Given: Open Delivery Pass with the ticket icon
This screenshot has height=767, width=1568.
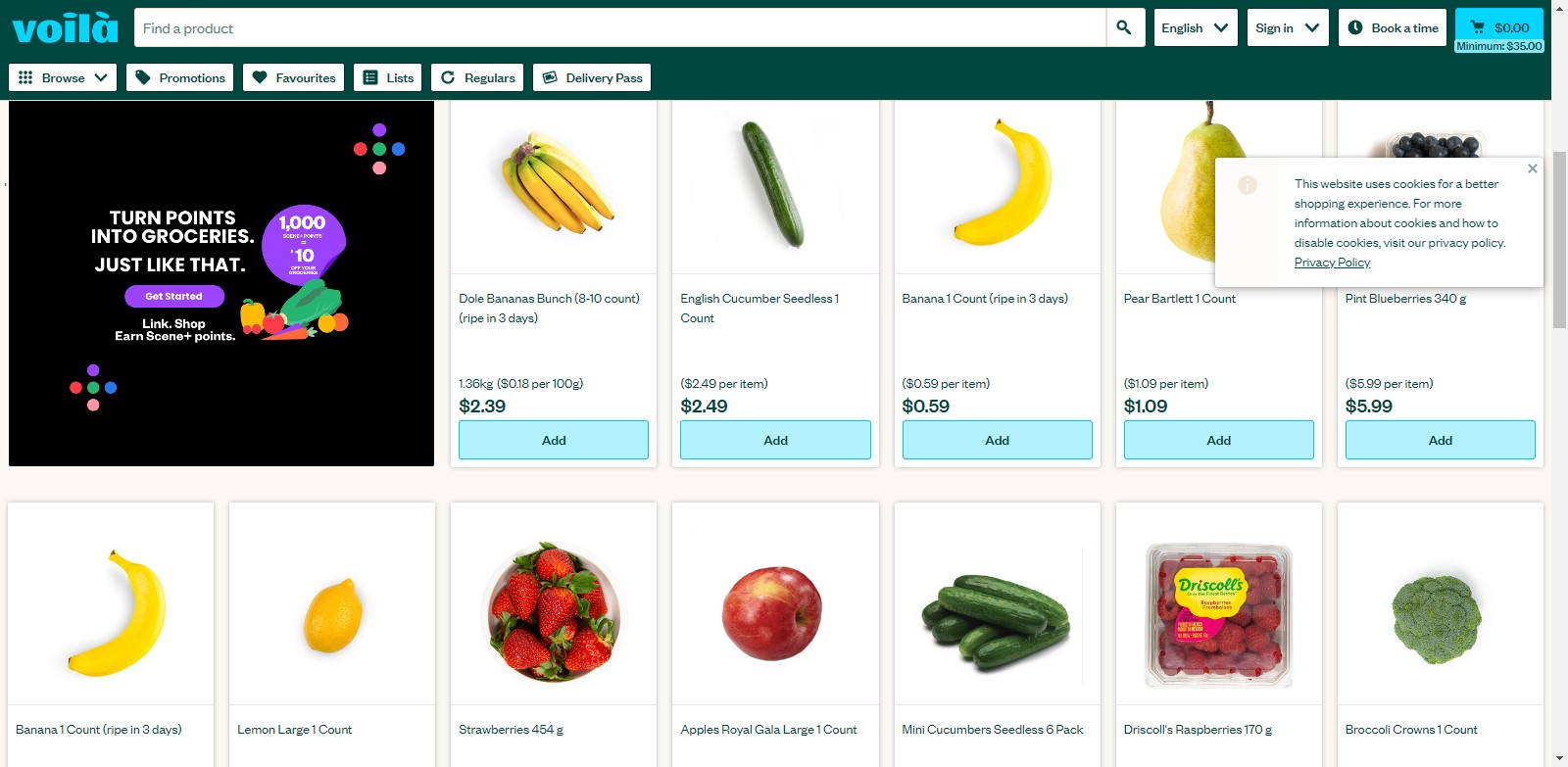Looking at the screenshot, I should (592, 77).
